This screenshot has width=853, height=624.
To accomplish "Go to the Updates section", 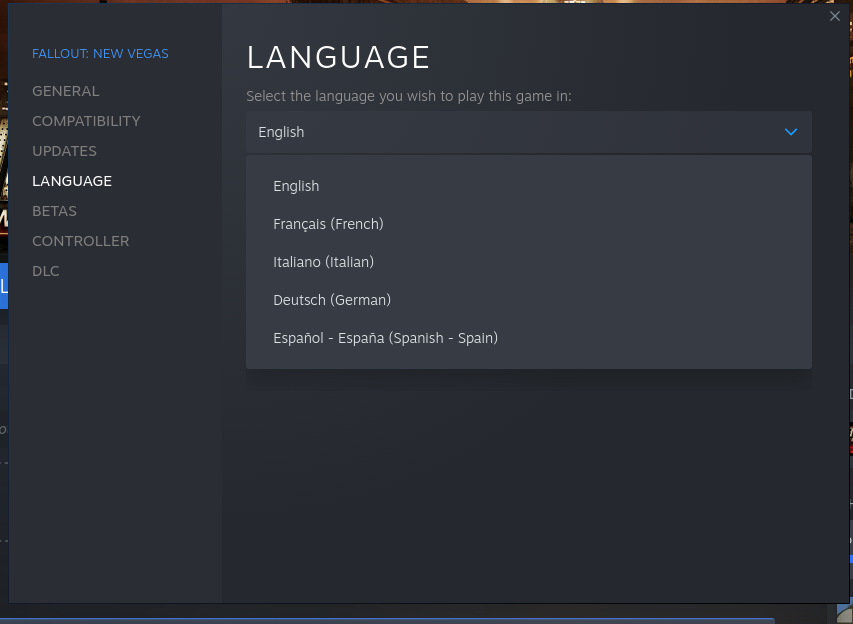I will 64,151.
